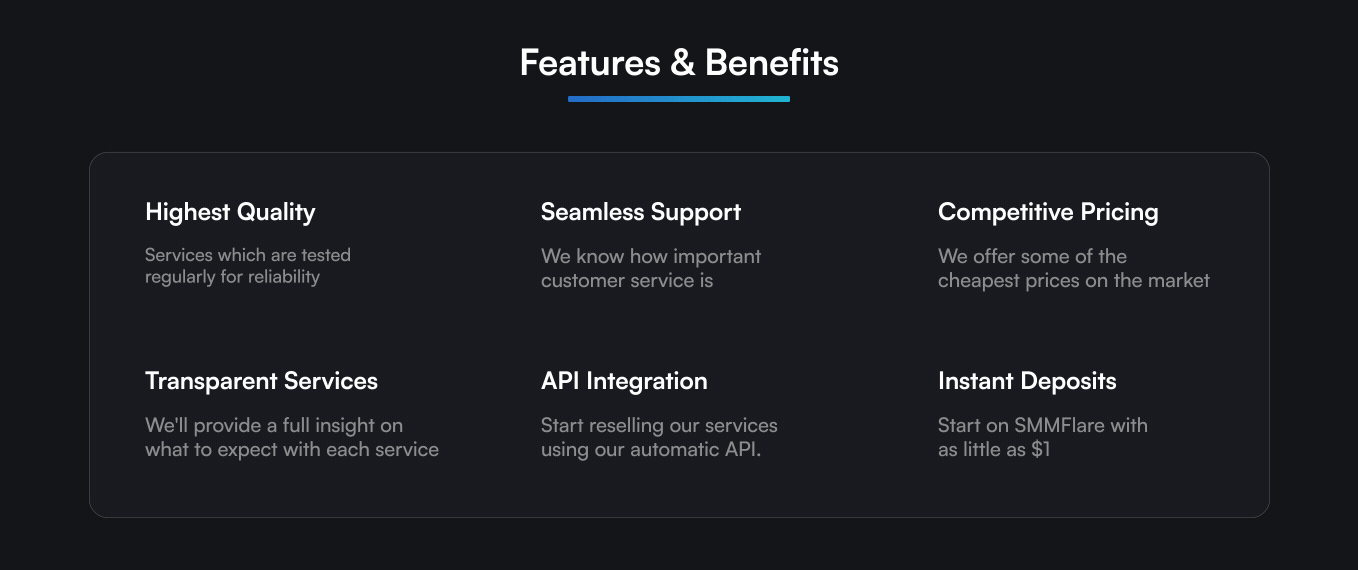Click 'using our automatic API.' line
1358x570 pixels.
click(651, 450)
